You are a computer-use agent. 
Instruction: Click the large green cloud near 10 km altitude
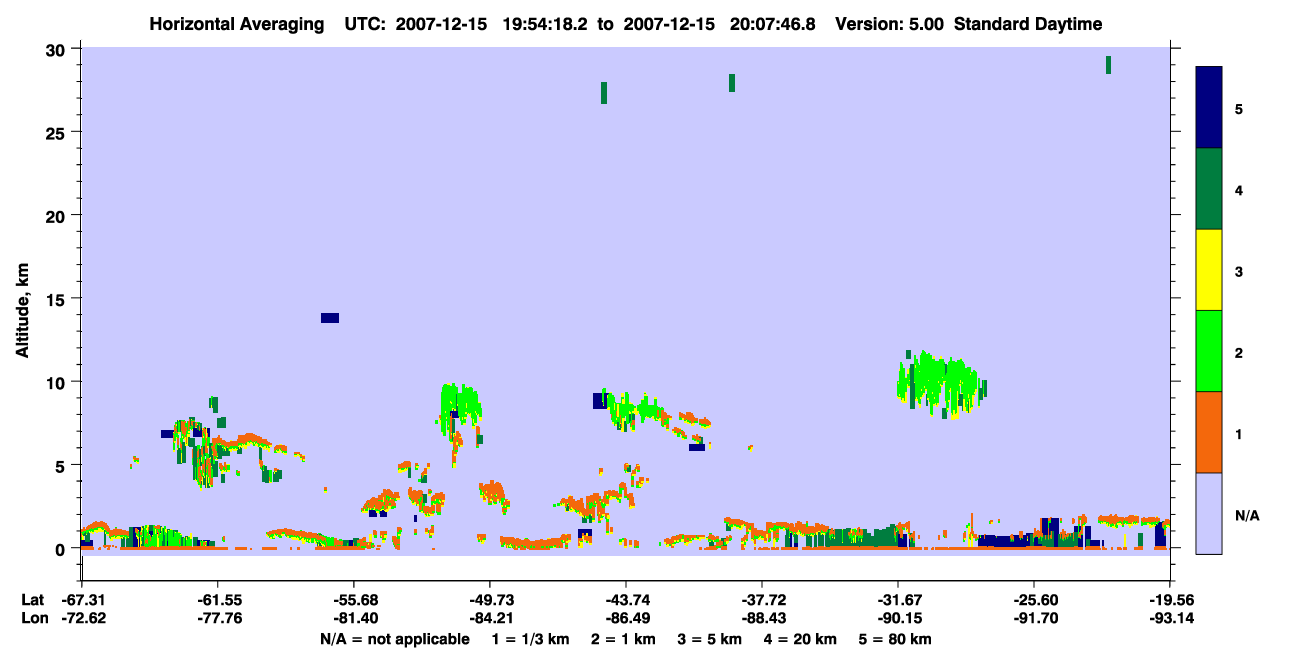pyautogui.click(x=942, y=384)
